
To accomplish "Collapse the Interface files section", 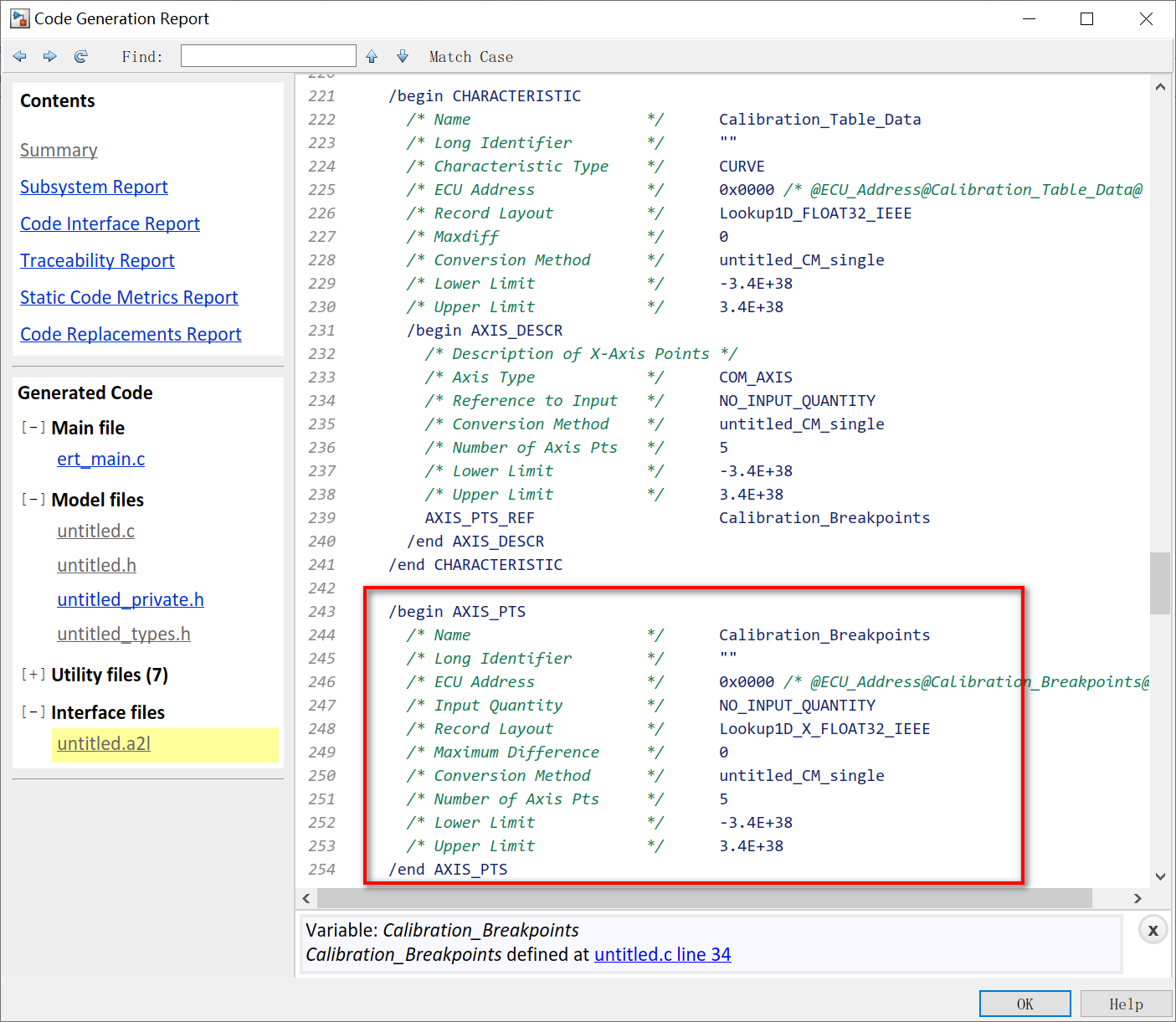I will pyautogui.click(x=33, y=712).
